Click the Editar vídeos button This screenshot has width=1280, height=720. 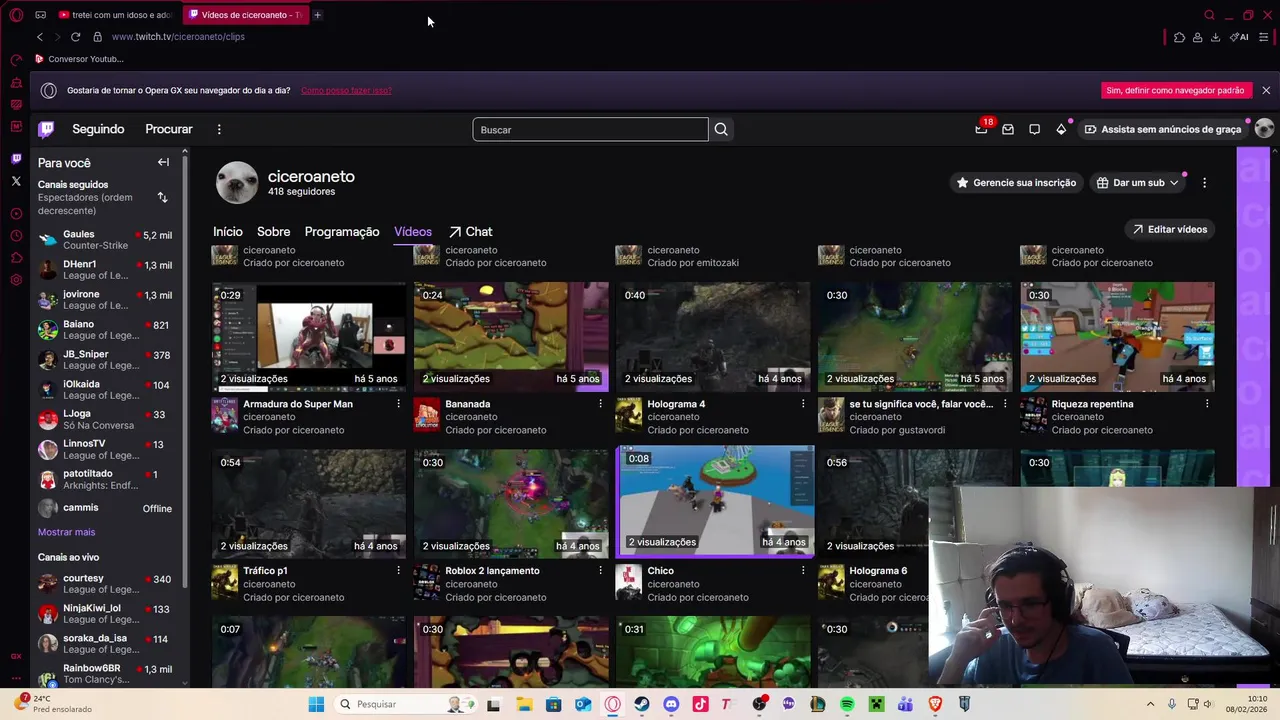point(1169,229)
